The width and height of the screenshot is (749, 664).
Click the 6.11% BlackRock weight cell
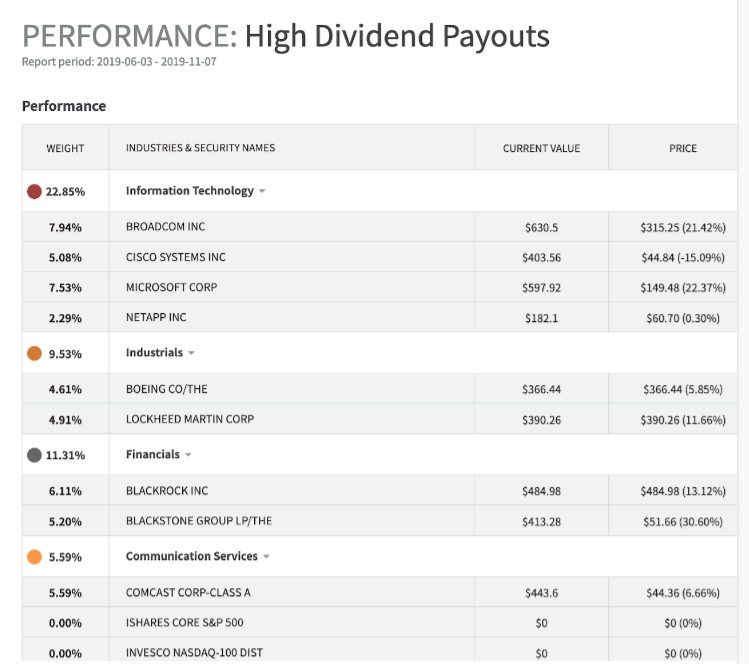point(65,491)
